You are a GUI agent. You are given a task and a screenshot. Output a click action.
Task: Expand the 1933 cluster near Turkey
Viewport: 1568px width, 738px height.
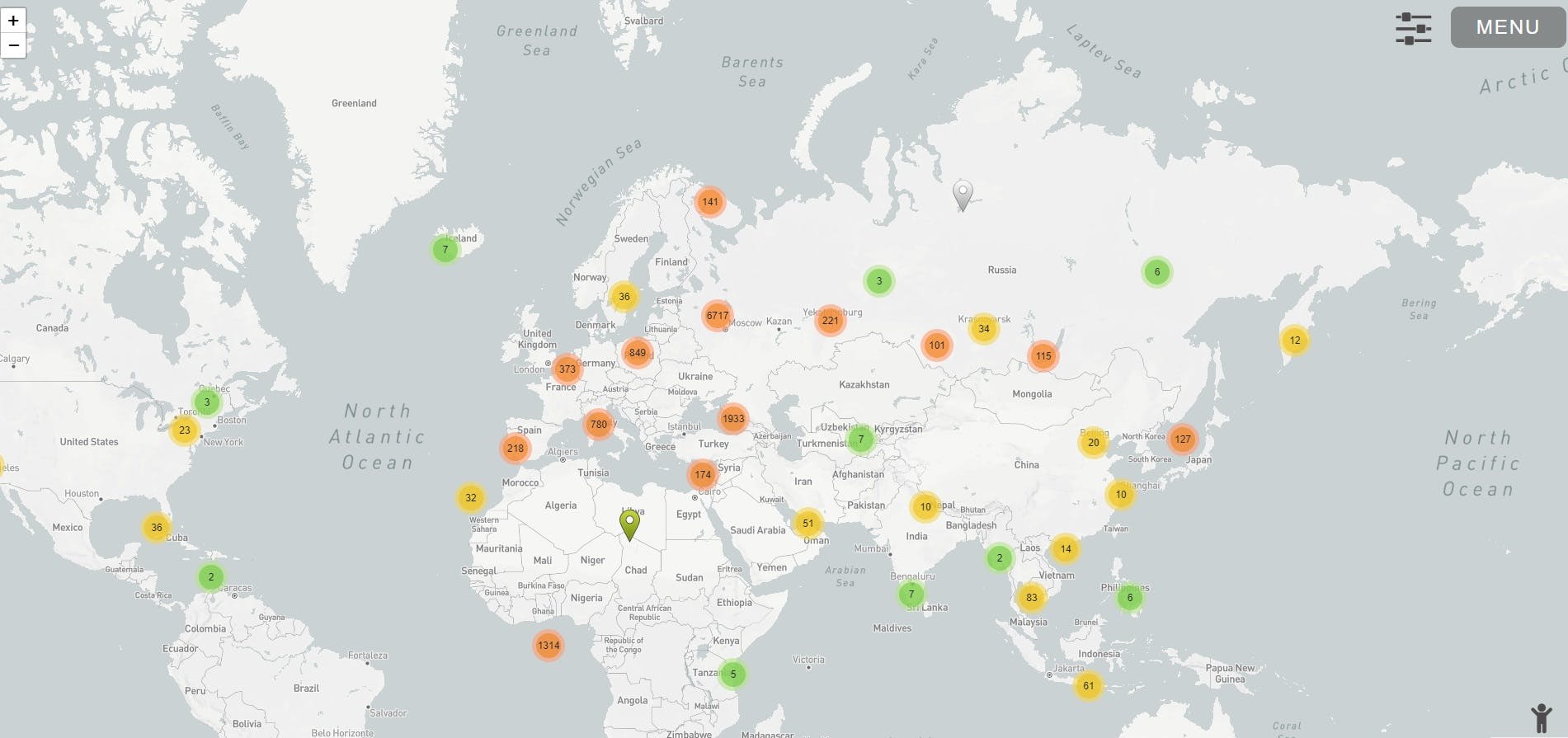click(x=733, y=419)
